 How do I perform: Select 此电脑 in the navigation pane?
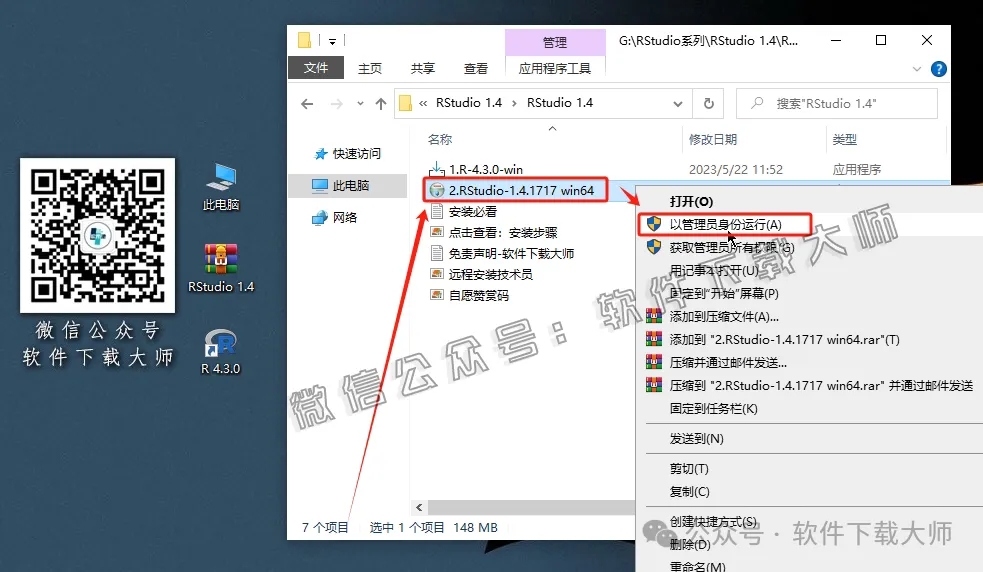[x=347, y=186]
